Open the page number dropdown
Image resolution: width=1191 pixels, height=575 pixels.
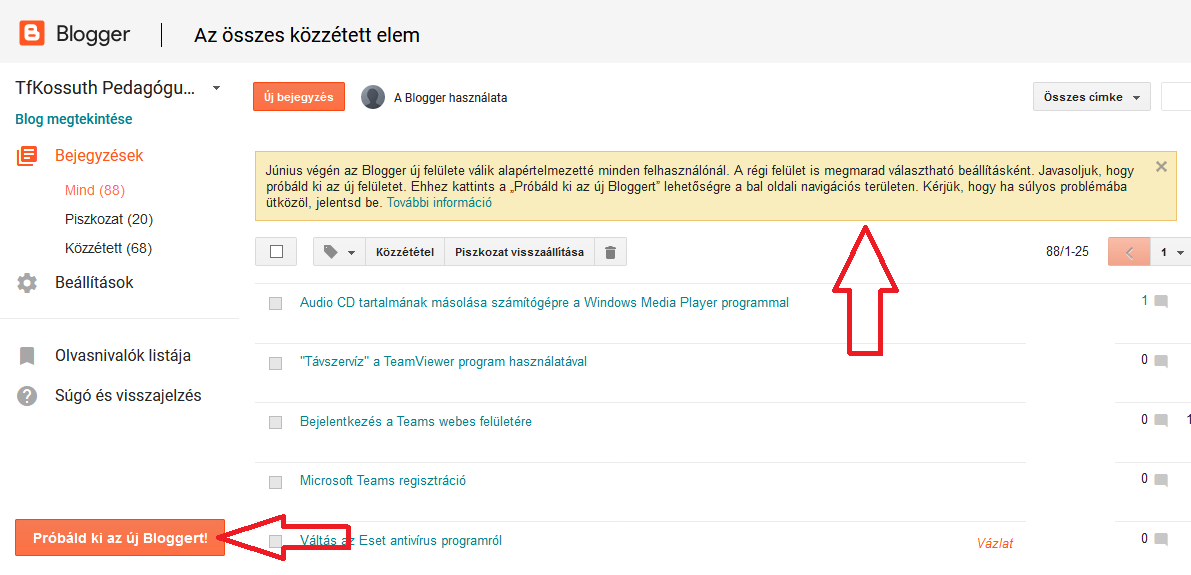coord(1171,251)
